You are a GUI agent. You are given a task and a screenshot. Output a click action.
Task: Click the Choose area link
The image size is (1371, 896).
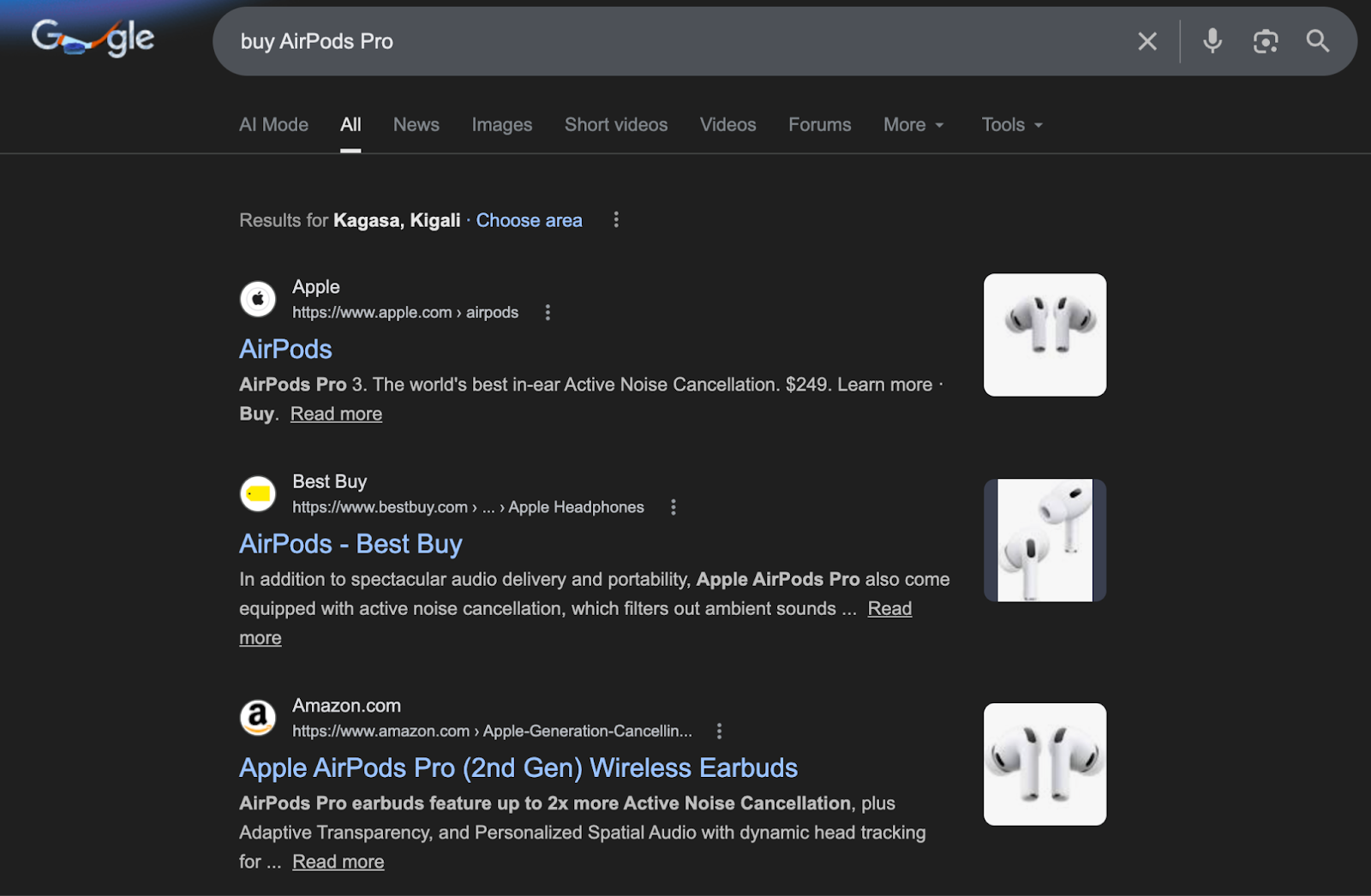(529, 220)
